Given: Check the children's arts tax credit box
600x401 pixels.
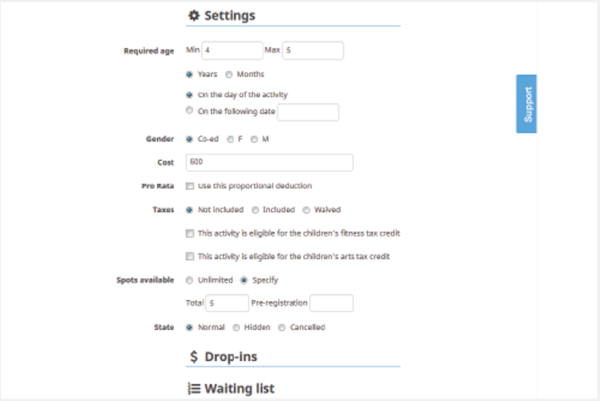Looking at the screenshot, I should tap(190, 256).
